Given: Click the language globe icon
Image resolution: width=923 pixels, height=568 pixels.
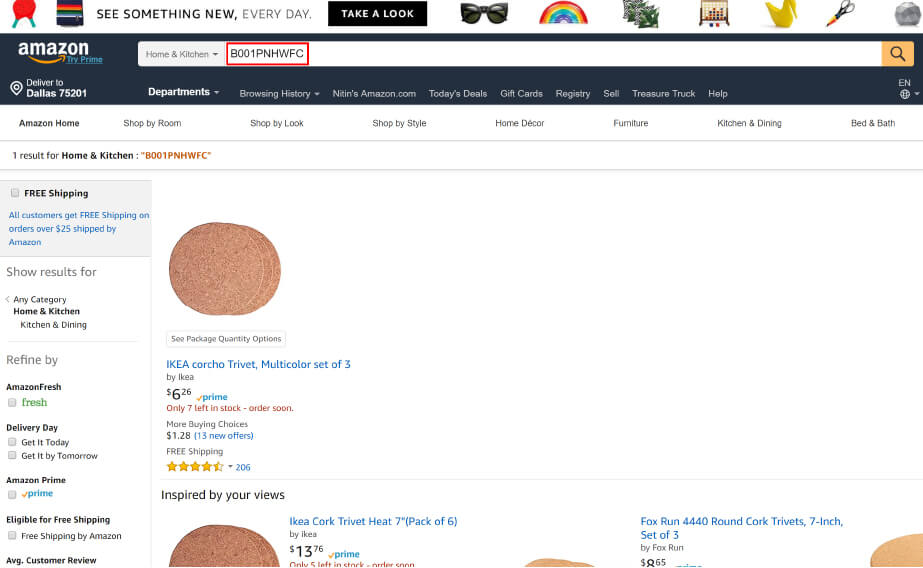Looking at the screenshot, I should click(x=904, y=94).
